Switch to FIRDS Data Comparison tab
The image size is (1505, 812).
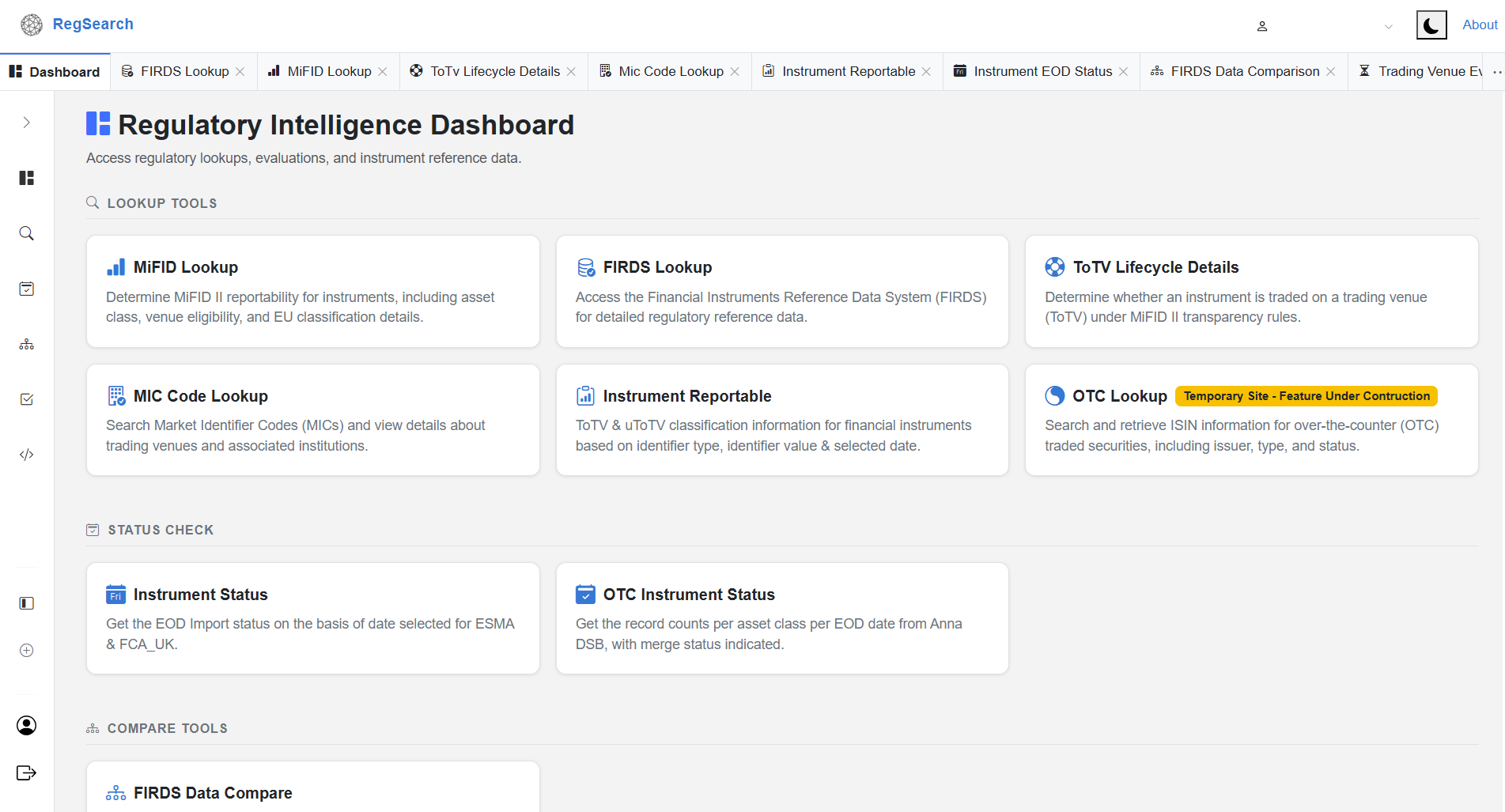pyautogui.click(x=1235, y=71)
